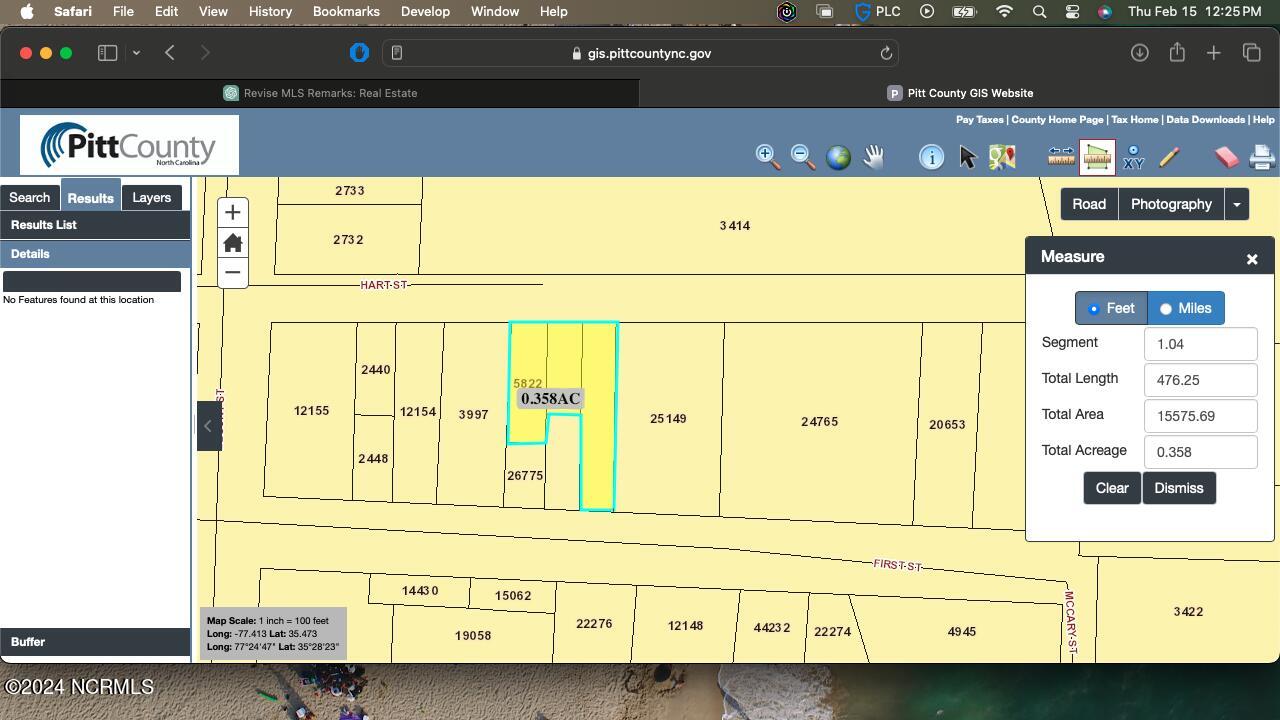This screenshot has height=720, width=1280.
Task: Expand the basemap options dropdown arrow
Action: click(x=1236, y=204)
